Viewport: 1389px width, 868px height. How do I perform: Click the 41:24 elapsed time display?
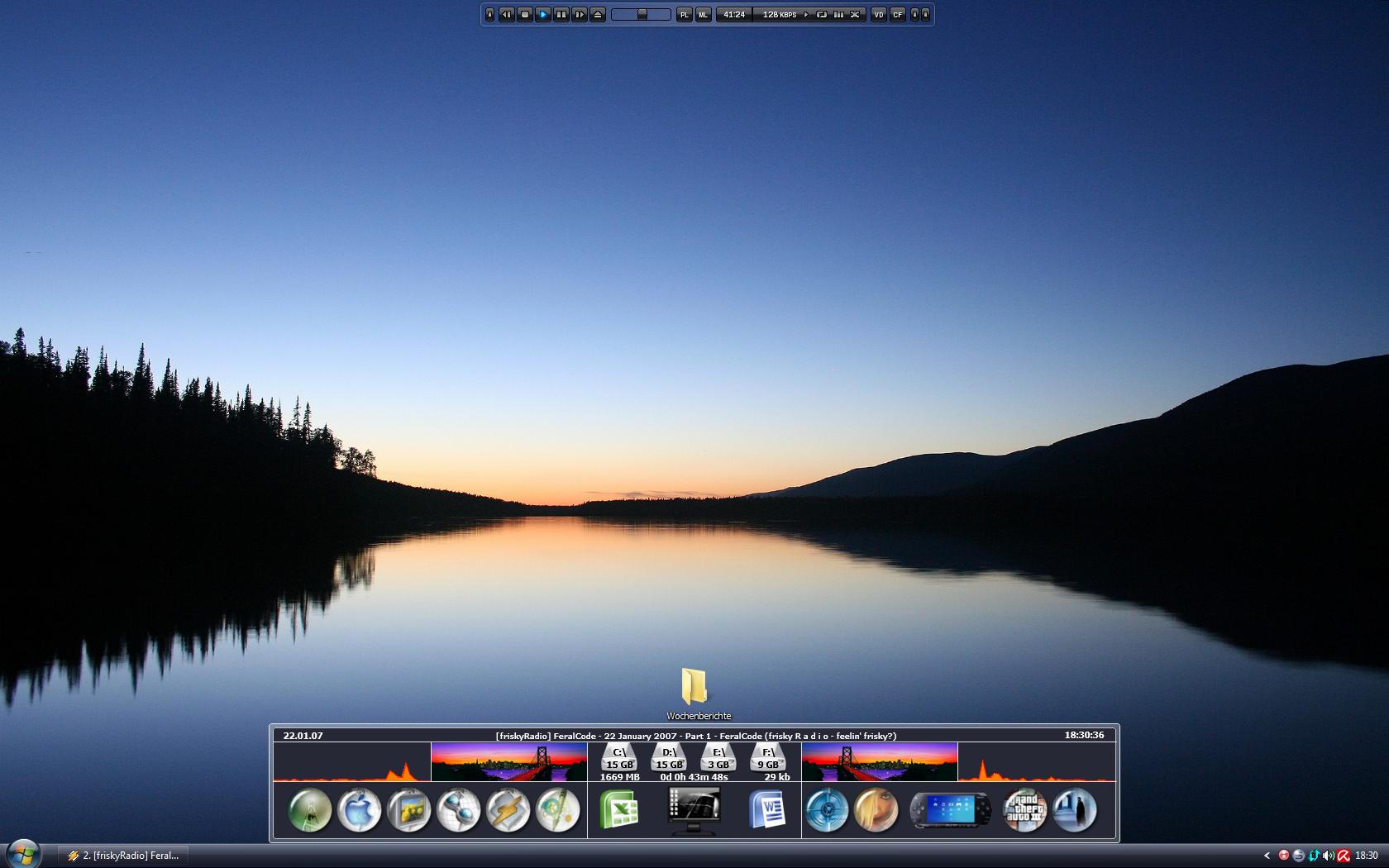click(x=734, y=15)
